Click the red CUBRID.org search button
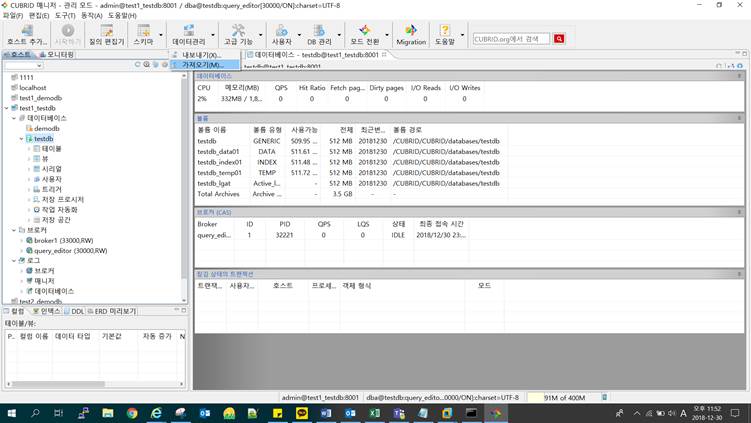Image resolution: width=751 pixels, height=423 pixels. tap(558, 39)
